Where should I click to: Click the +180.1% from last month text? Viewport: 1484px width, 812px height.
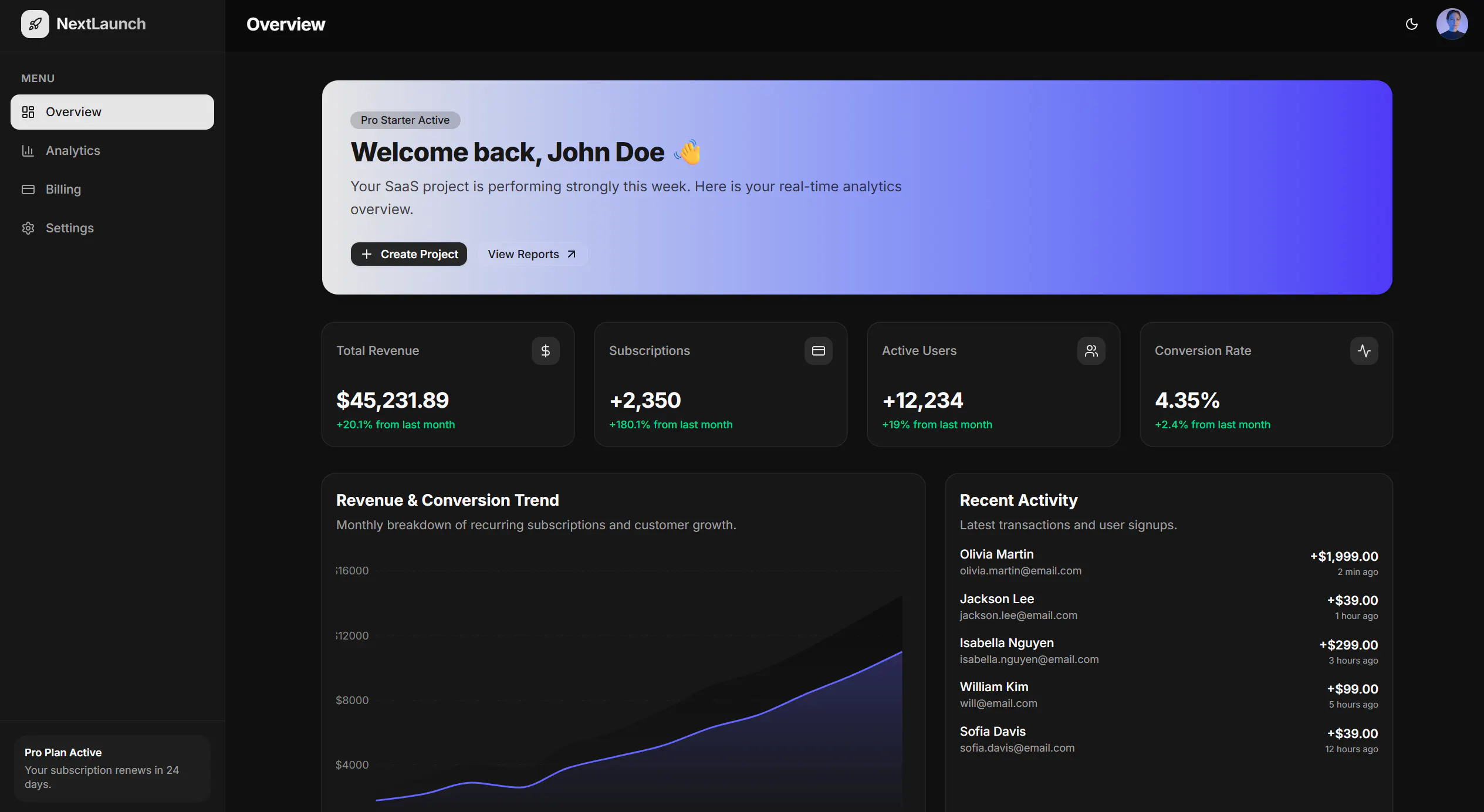[x=671, y=425]
